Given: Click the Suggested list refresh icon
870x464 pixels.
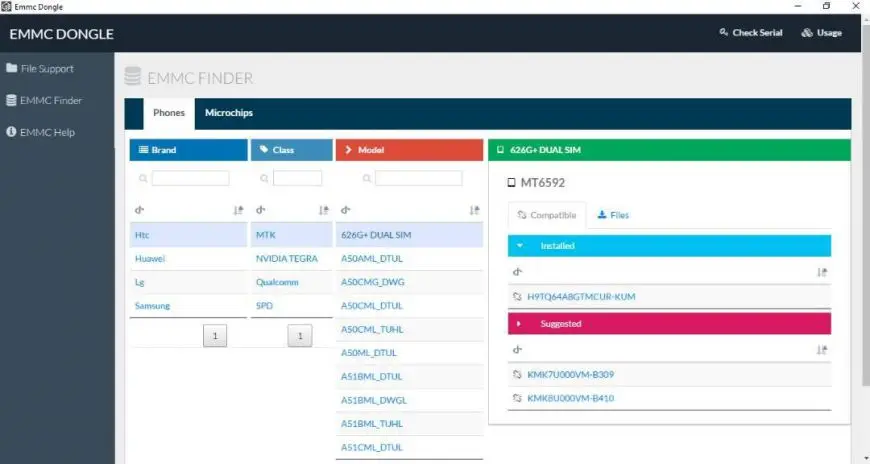Looking at the screenshot, I should tap(517, 350).
